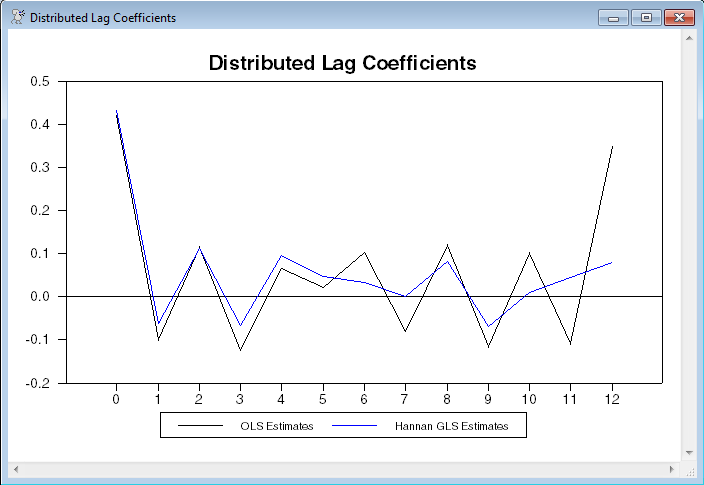Click the line sample beside Hannan GLS Estimates
This screenshot has width=704, height=485.
[354, 426]
